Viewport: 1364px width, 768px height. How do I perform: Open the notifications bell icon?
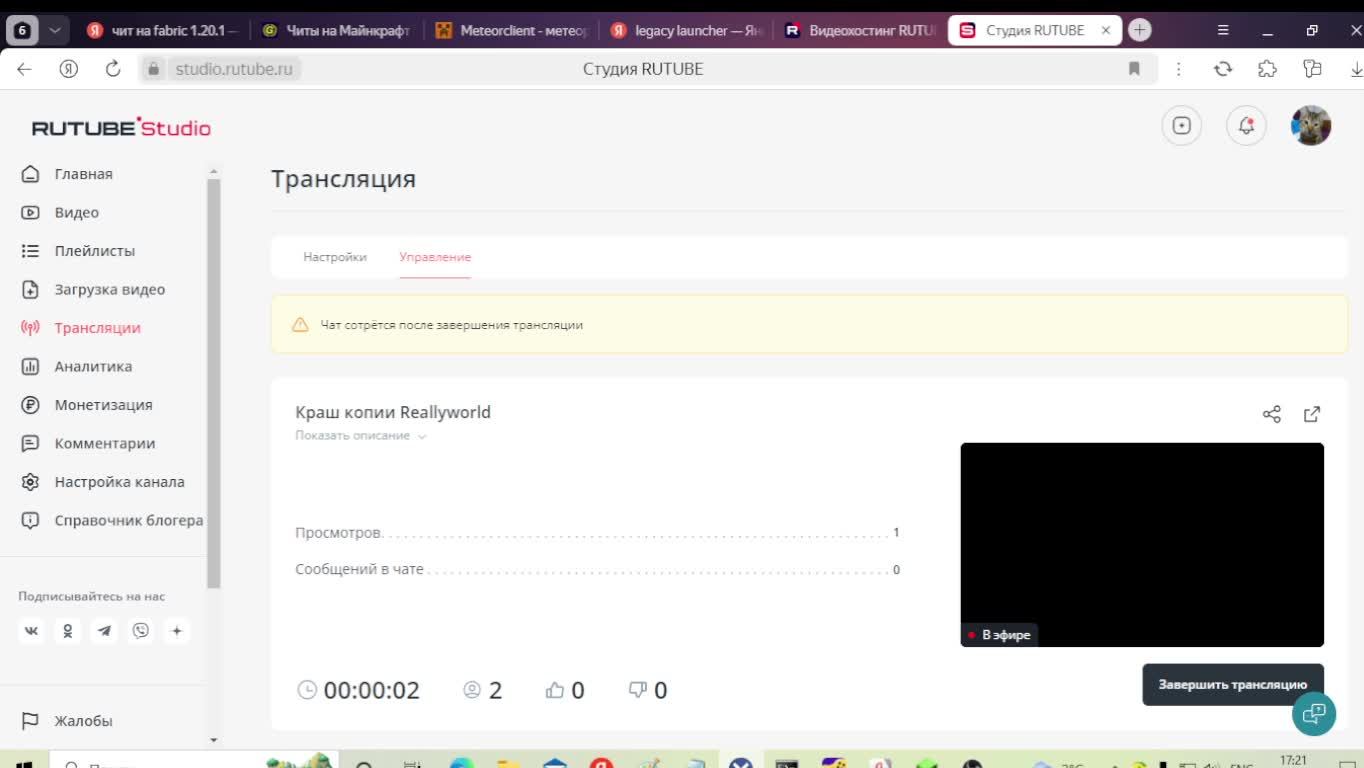[x=1246, y=126]
